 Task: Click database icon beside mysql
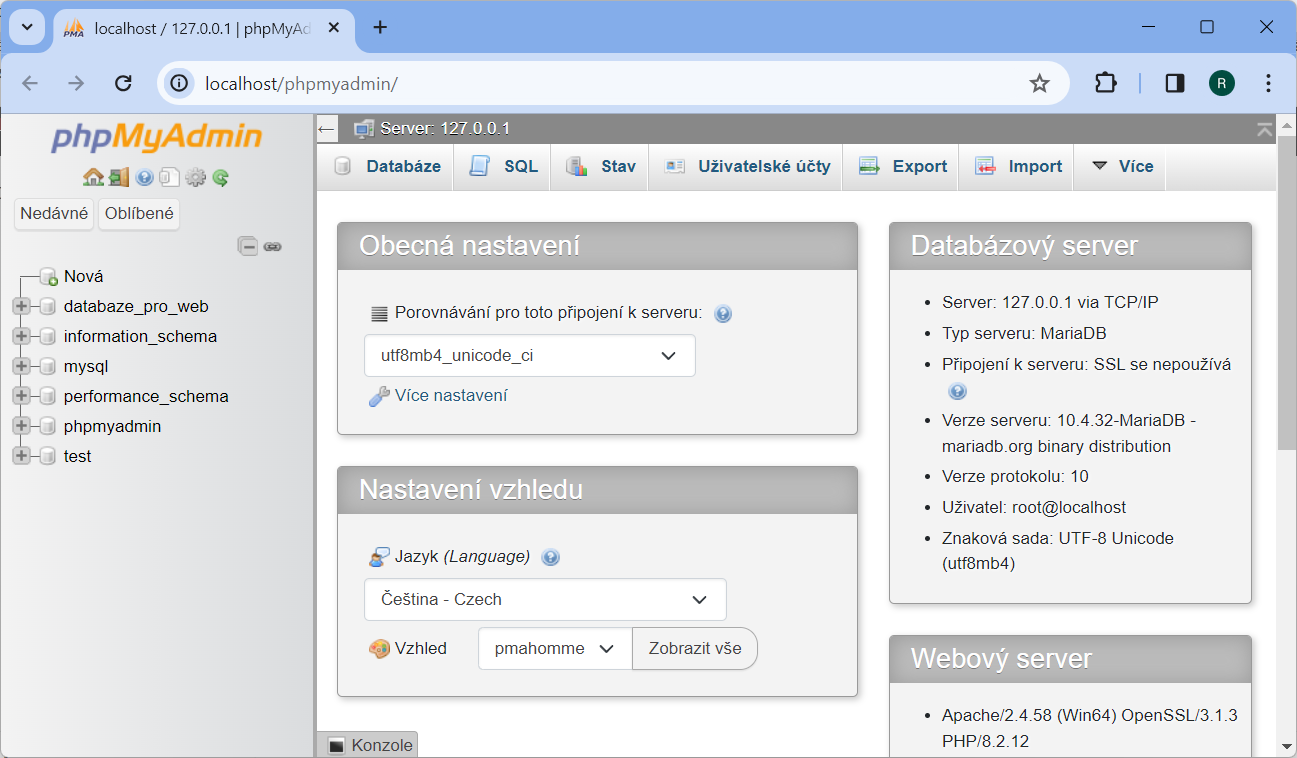pyautogui.click(x=47, y=366)
